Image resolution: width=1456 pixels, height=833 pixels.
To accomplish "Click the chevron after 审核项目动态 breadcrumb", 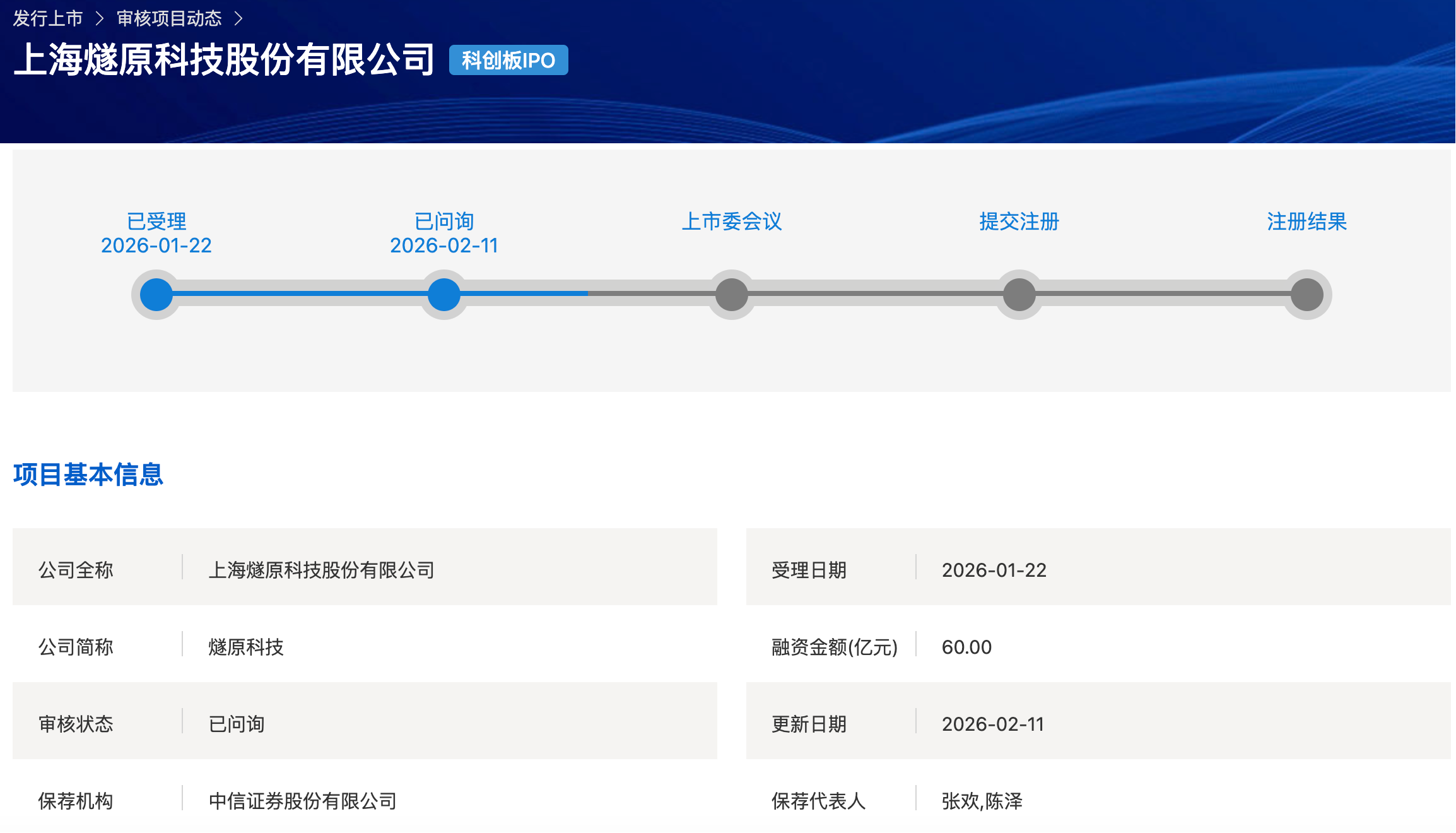I will tap(238, 19).
